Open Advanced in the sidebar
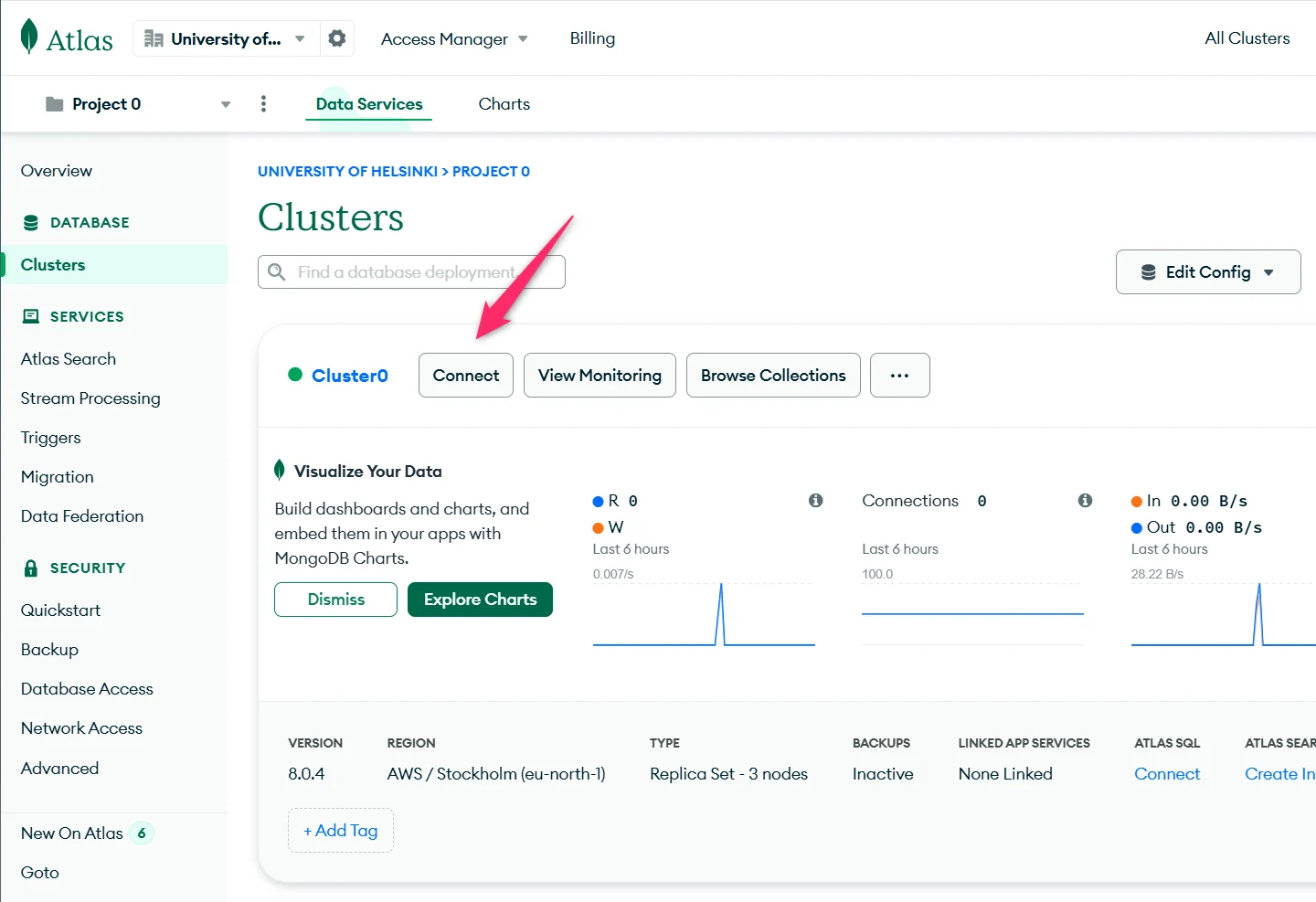Screen dimensions: 1316x902 [x=59, y=769]
